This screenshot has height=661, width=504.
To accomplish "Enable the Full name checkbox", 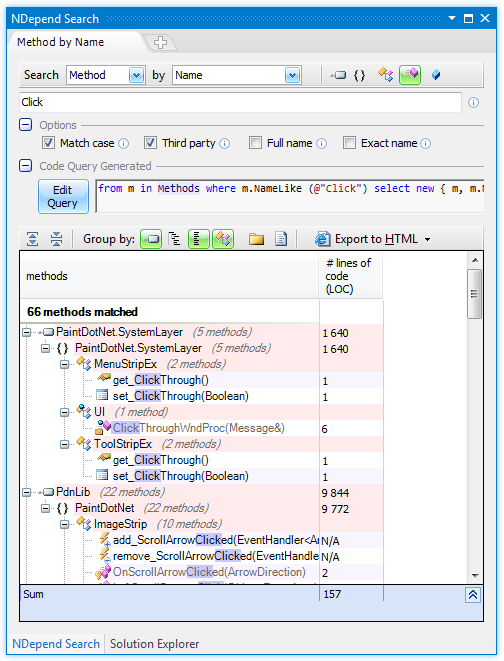I will (255, 143).
